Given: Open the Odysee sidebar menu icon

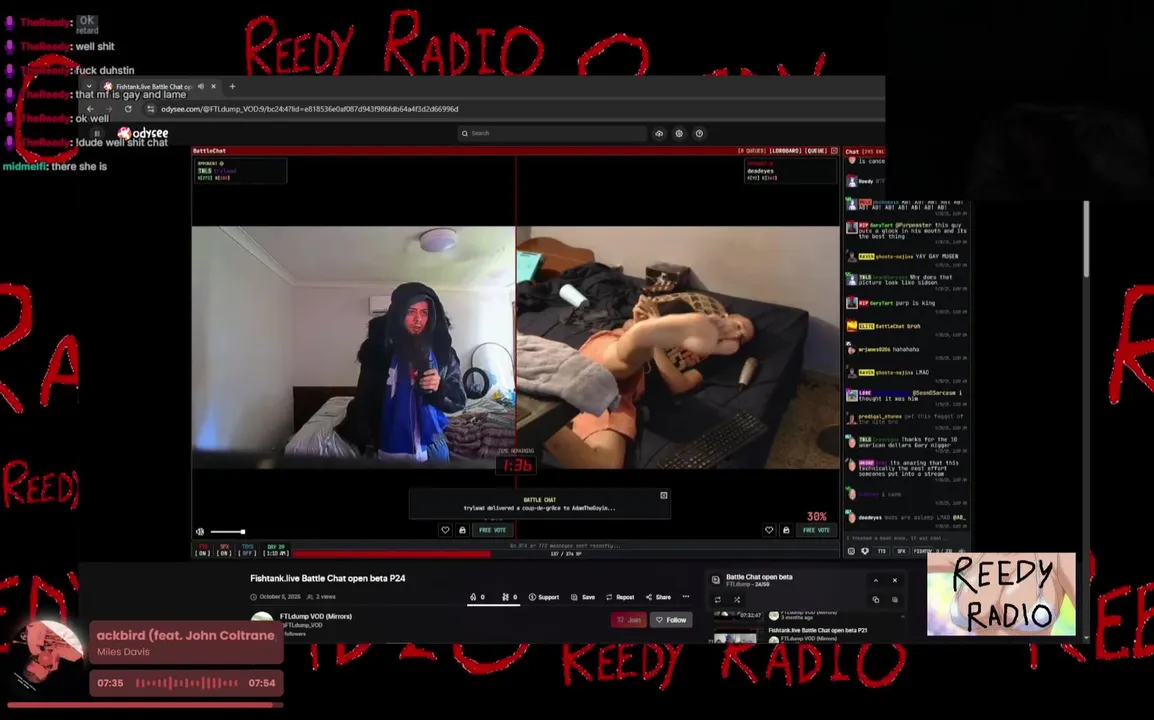Looking at the screenshot, I should (x=97, y=133).
